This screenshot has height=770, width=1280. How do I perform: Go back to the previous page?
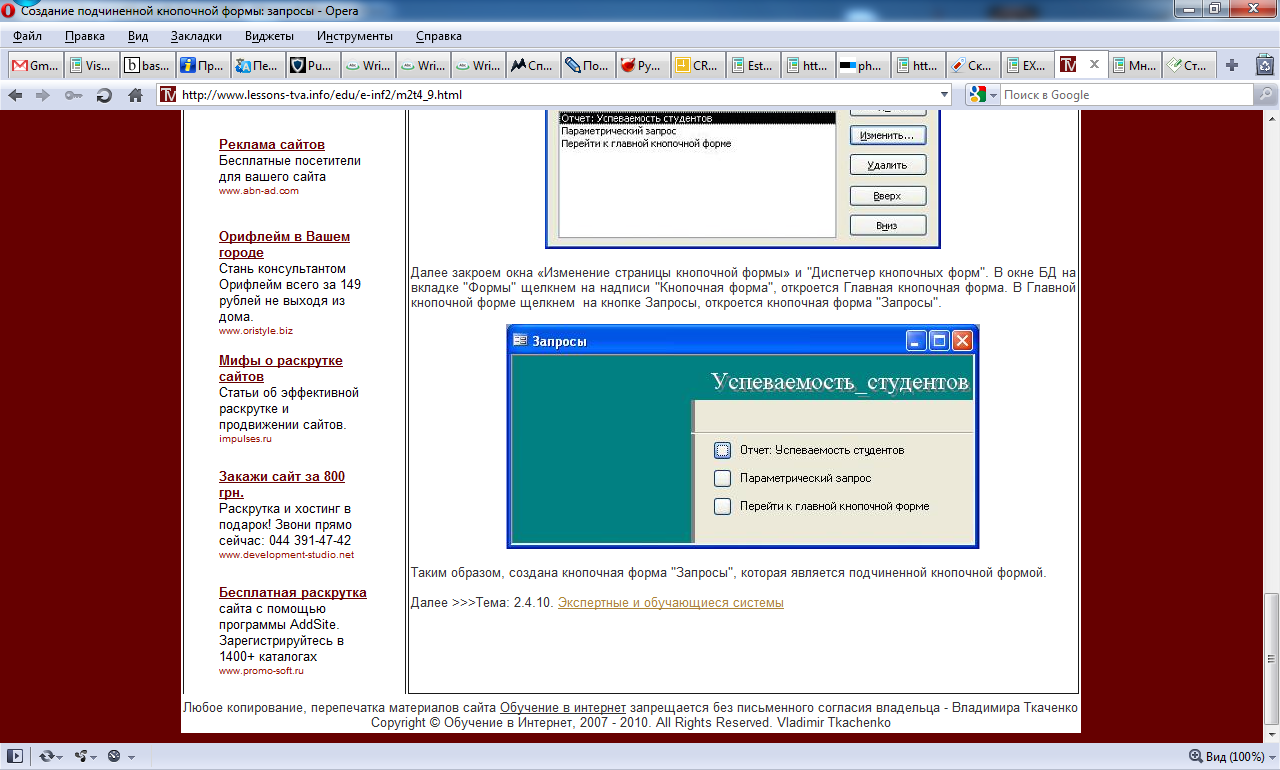click(x=15, y=95)
